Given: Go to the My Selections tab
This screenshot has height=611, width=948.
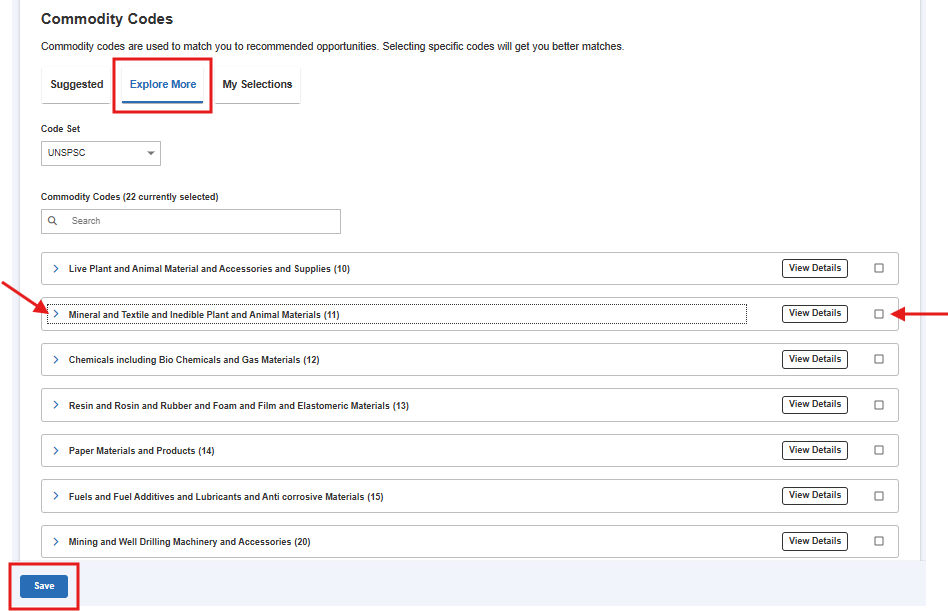Looking at the screenshot, I should pyautogui.click(x=257, y=85).
